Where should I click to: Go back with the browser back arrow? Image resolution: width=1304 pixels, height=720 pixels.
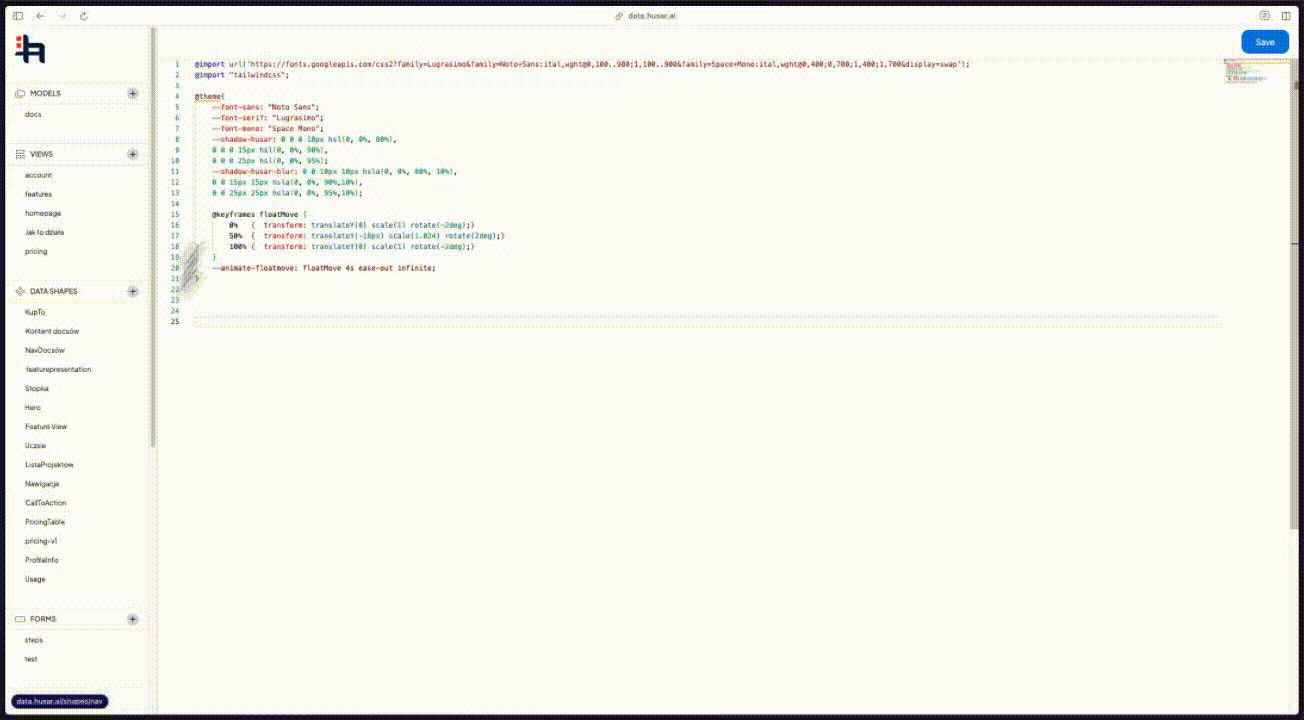(x=39, y=16)
